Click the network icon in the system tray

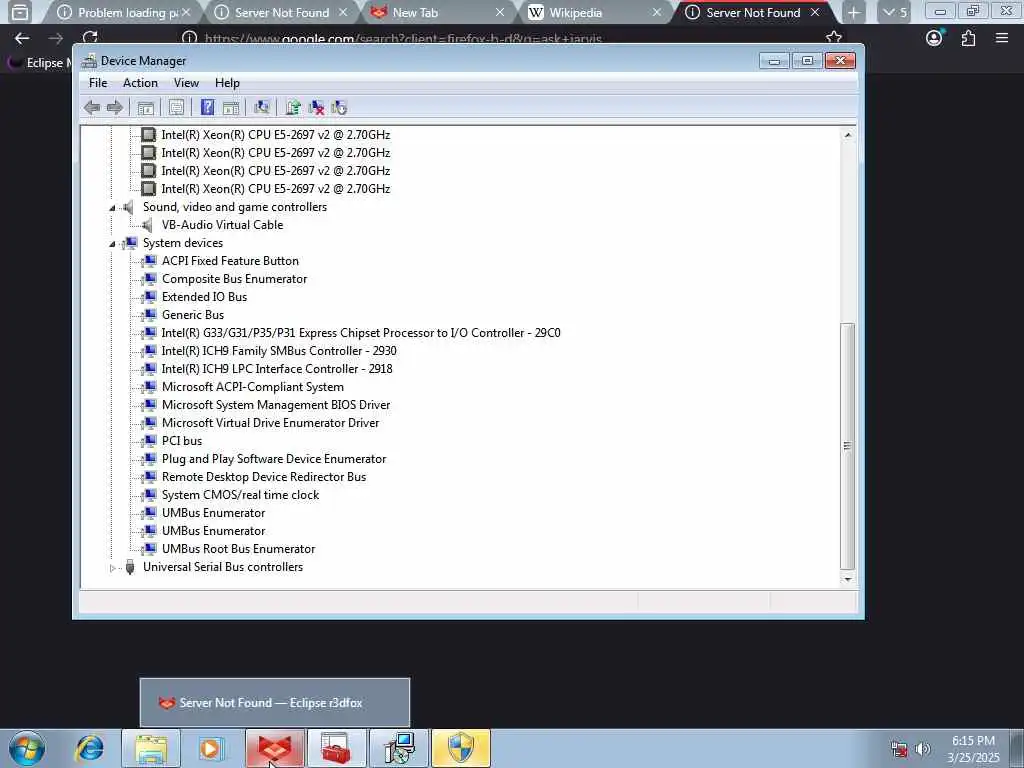[x=899, y=749]
